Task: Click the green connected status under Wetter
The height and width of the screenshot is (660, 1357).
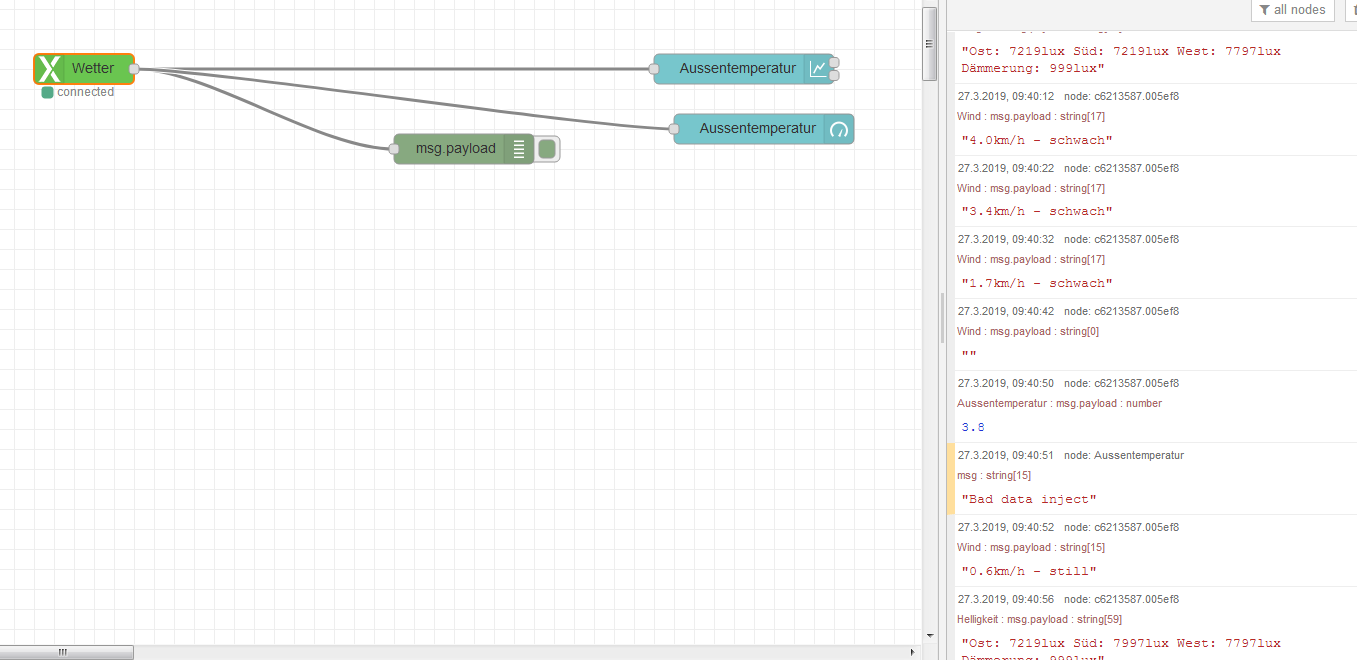Action: point(78,92)
